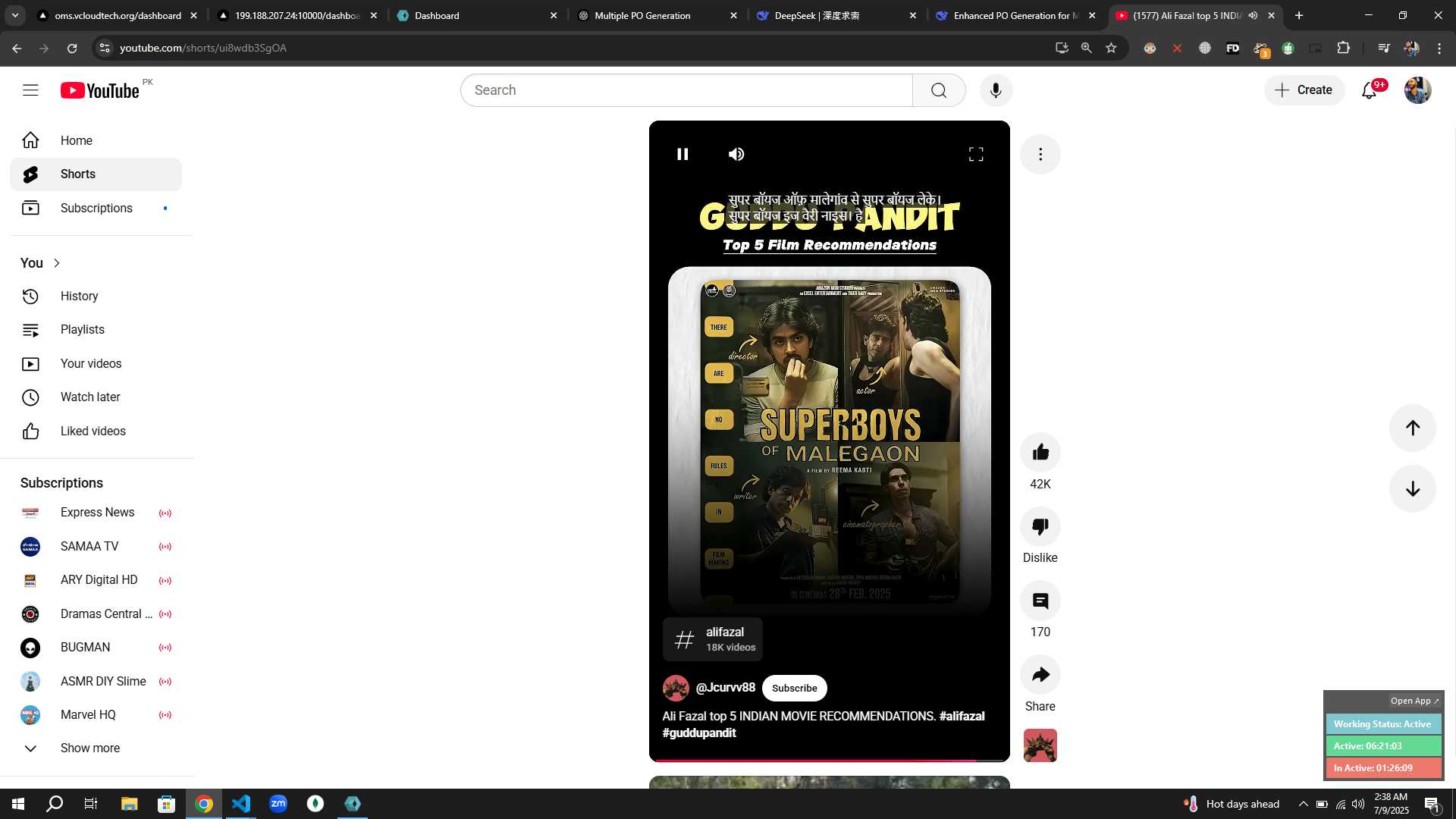Open the YouTube hamburger guide menu
1456x819 pixels.
pyautogui.click(x=30, y=90)
